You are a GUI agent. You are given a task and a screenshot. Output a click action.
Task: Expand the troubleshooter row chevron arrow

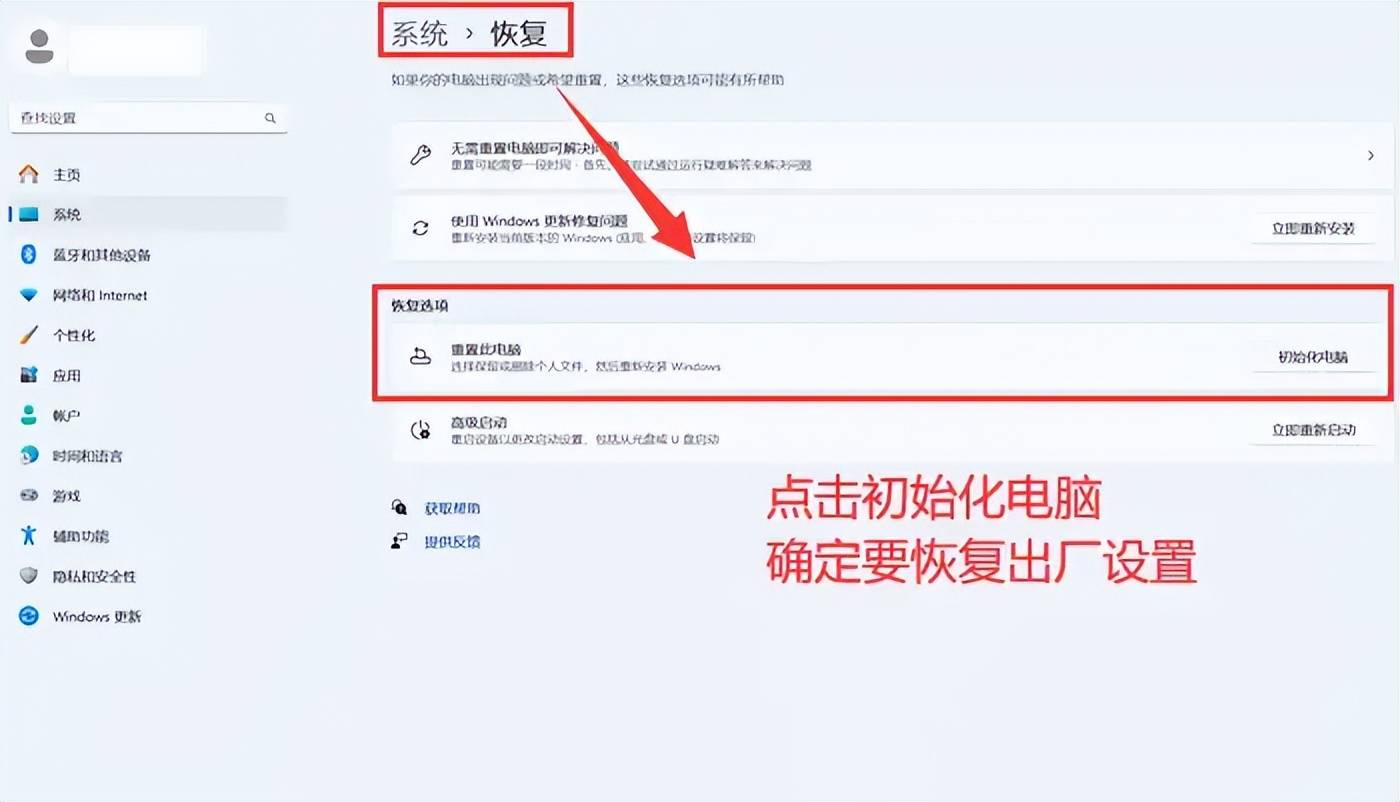(1370, 156)
